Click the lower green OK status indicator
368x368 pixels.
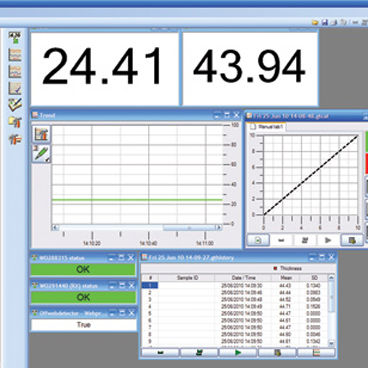pyautogui.click(x=83, y=297)
